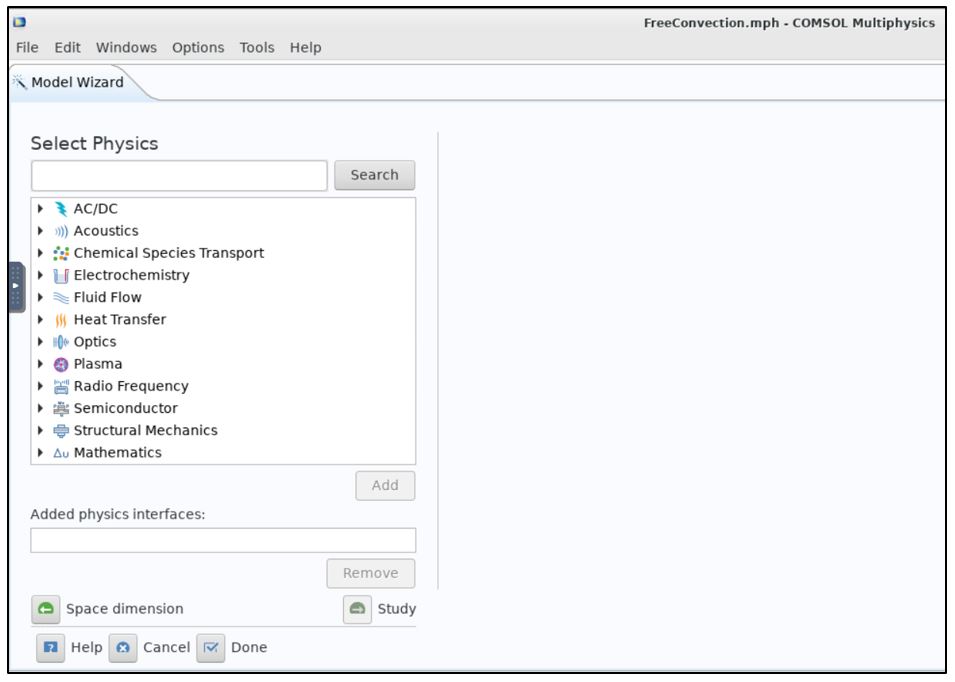This screenshot has height=682, width=955.
Task: Click the Done checkmark icon
Action: [211, 647]
